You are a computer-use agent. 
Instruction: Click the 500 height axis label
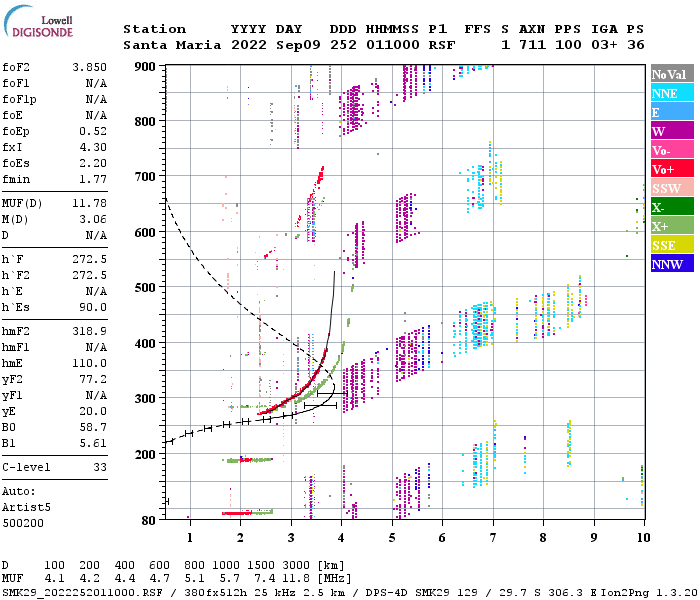pos(145,288)
